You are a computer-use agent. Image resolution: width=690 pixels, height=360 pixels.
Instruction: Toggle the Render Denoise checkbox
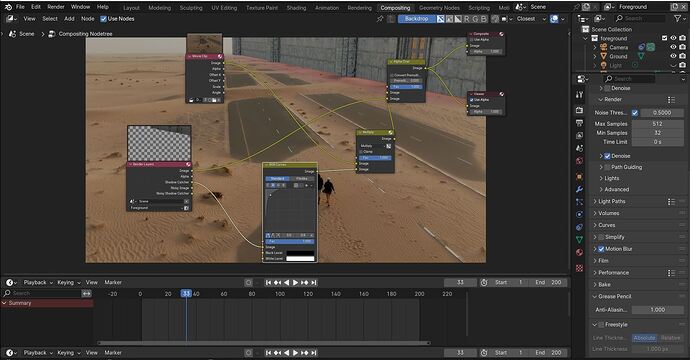pos(607,156)
